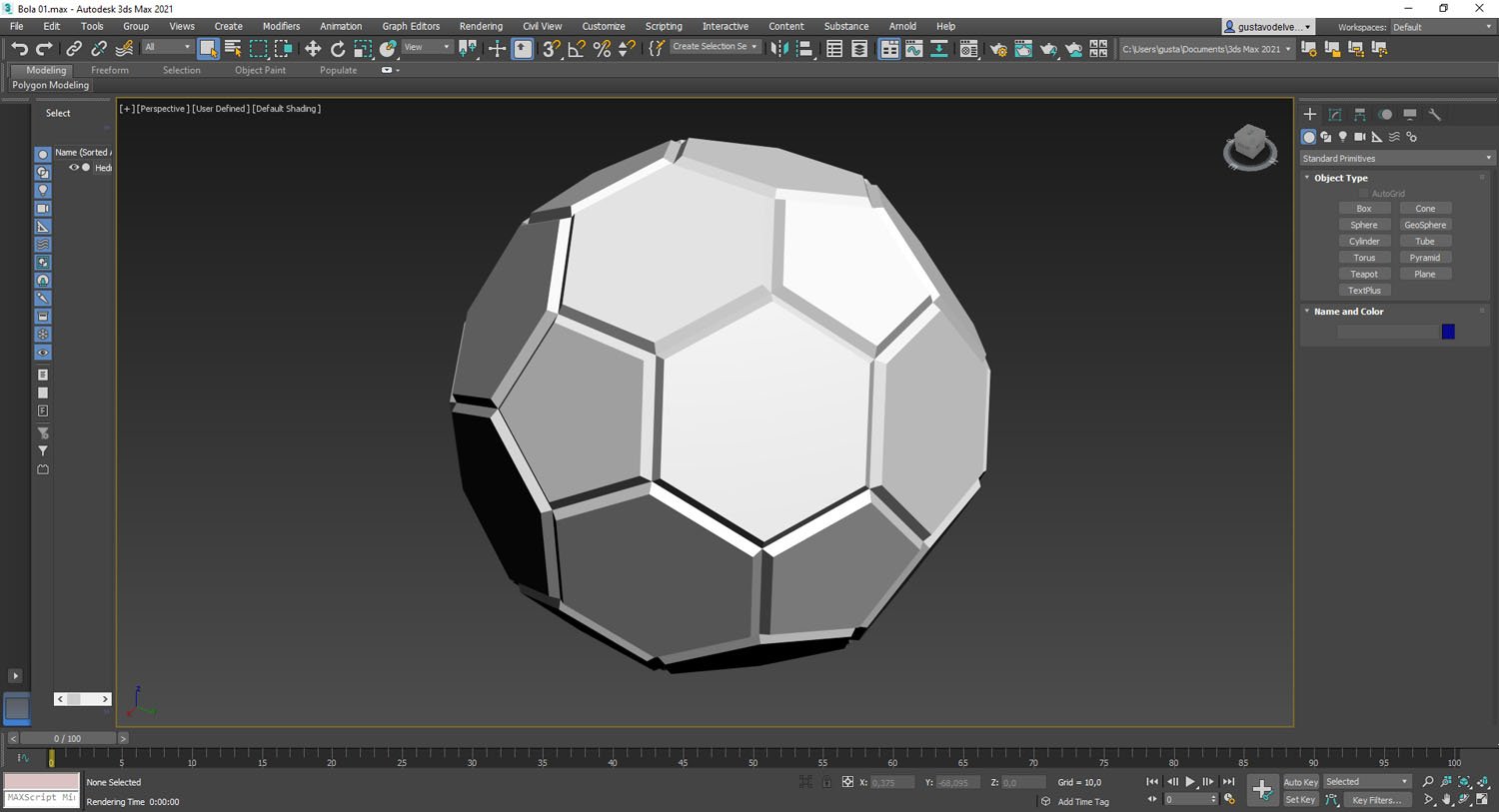This screenshot has height=812, width=1499.
Task: Open the project path dropdown
Action: click(x=1206, y=48)
